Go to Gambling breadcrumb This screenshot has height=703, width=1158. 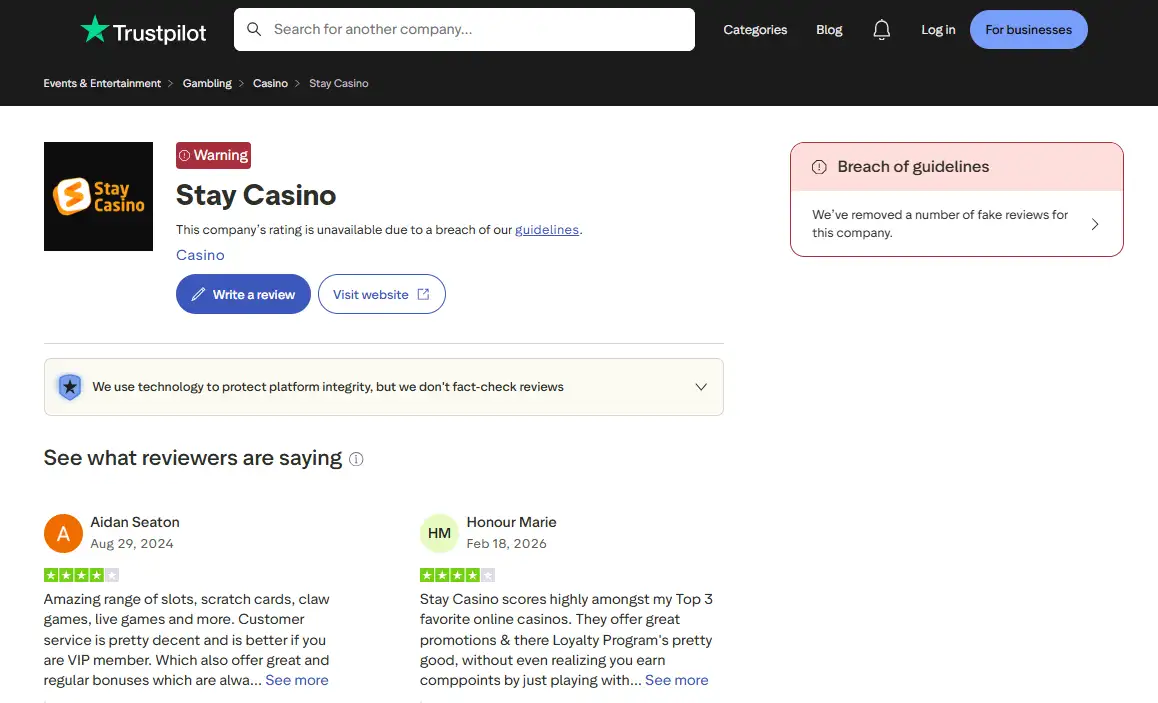point(207,83)
